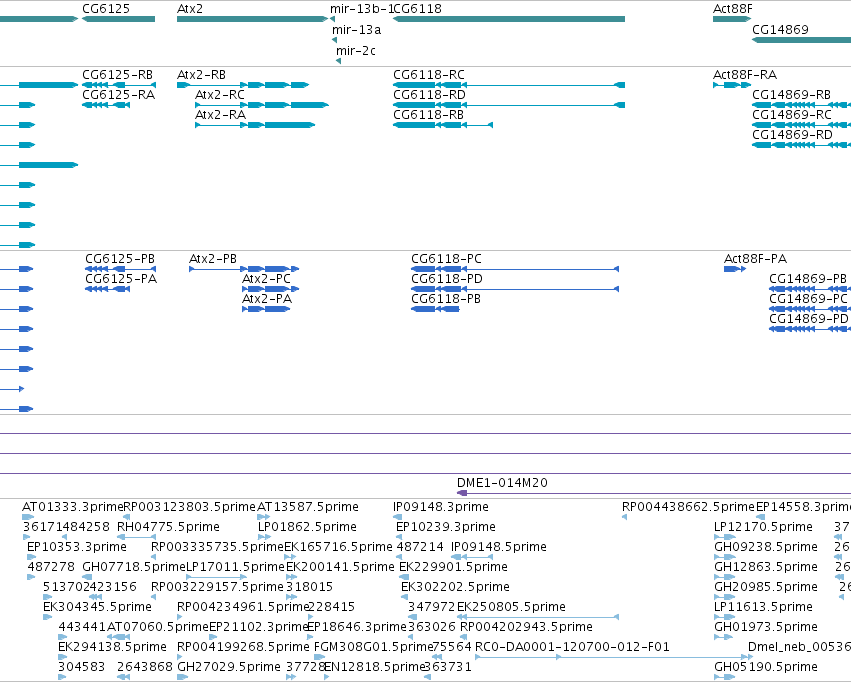Open EST FGM308G01.5prime
This screenshot has width=851, height=682.
[x=373, y=647]
